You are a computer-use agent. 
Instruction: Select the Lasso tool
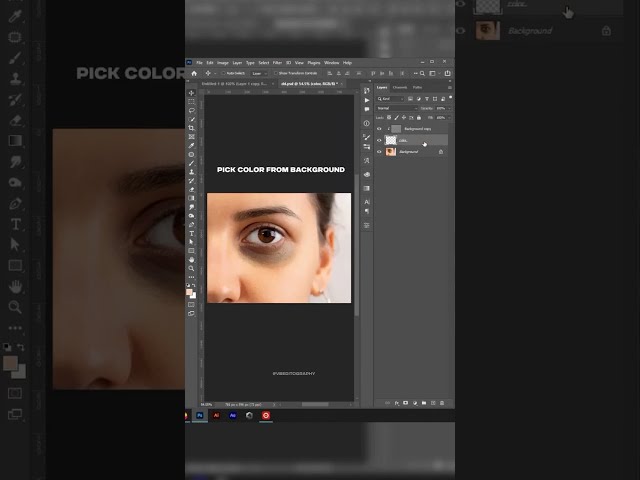191,110
